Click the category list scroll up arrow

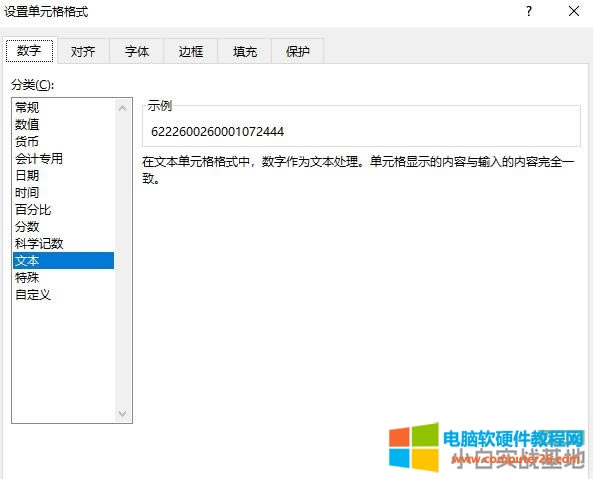click(122, 109)
